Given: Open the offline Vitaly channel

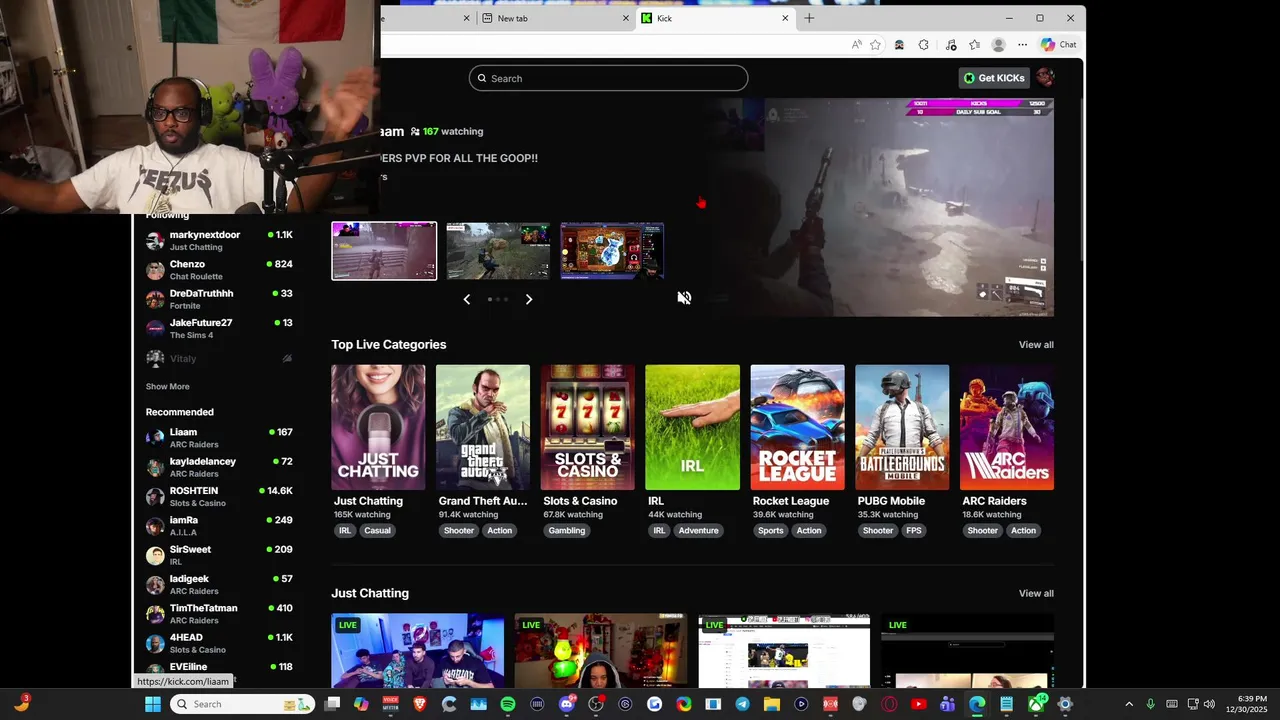Looking at the screenshot, I should 219,358.
